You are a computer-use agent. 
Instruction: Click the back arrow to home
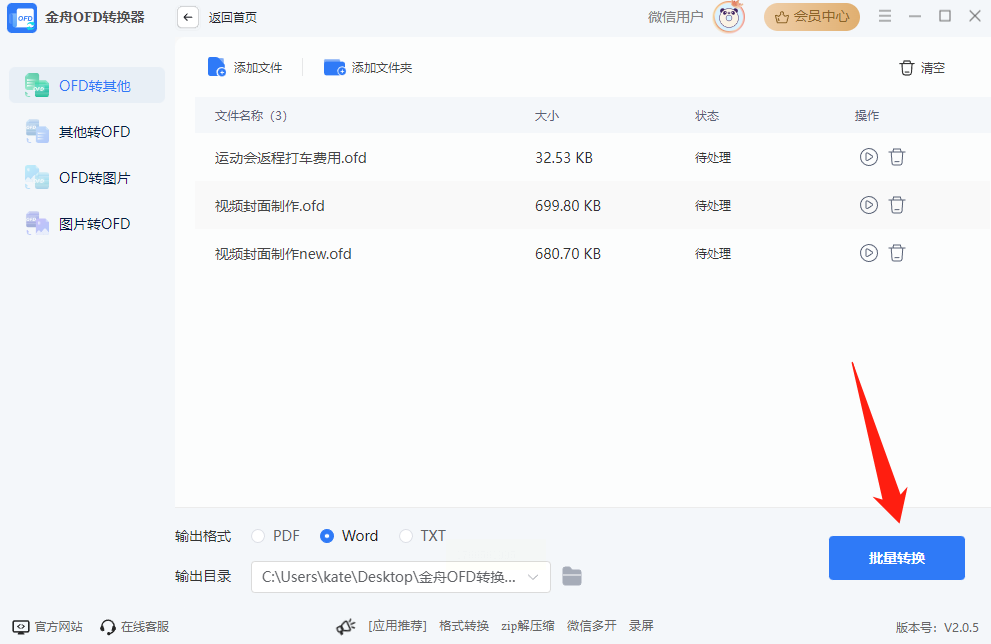click(x=188, y=18)
